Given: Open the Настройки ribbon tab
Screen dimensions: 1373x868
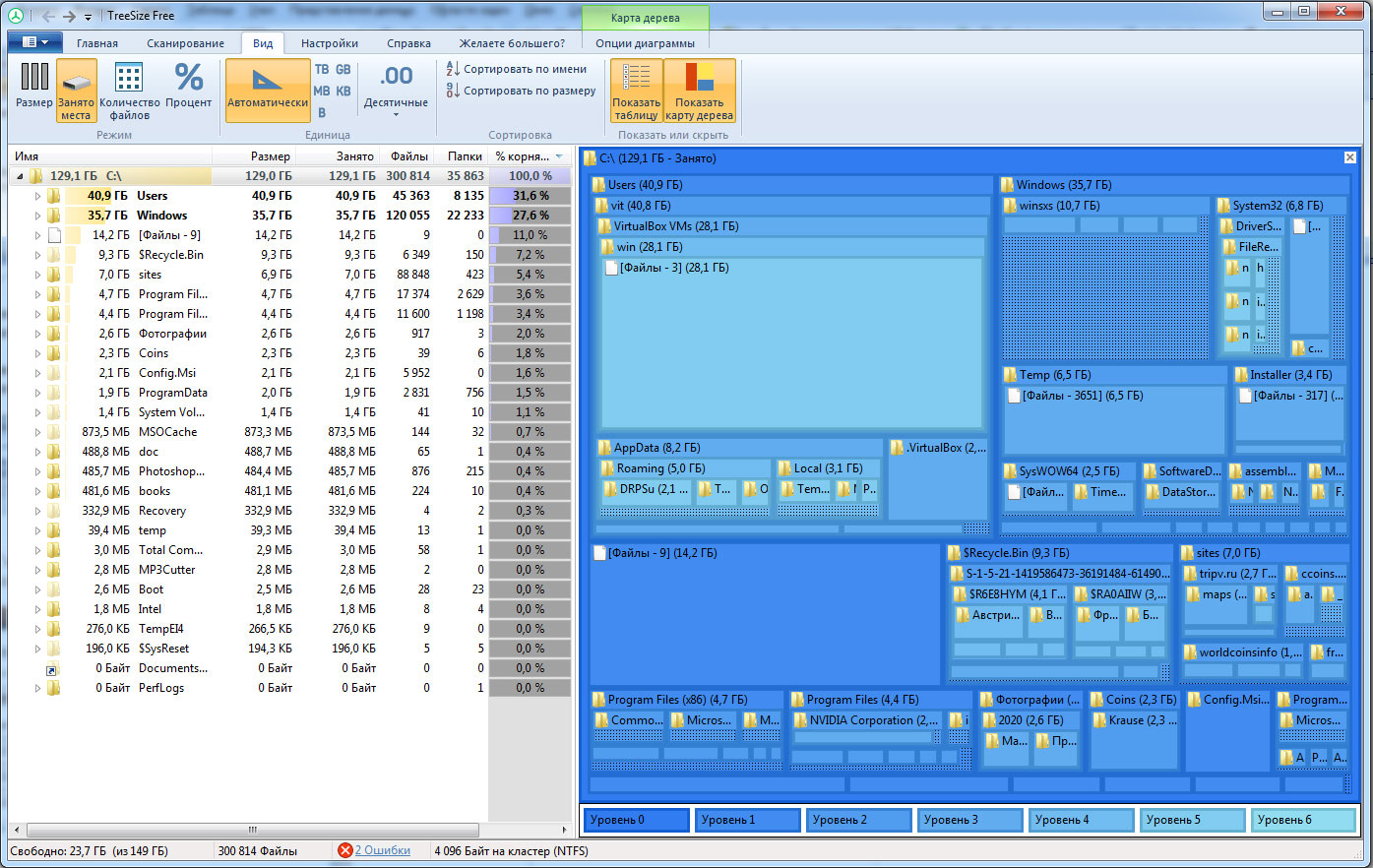Looking at the screenshot, I should click(x=330, y=43).
